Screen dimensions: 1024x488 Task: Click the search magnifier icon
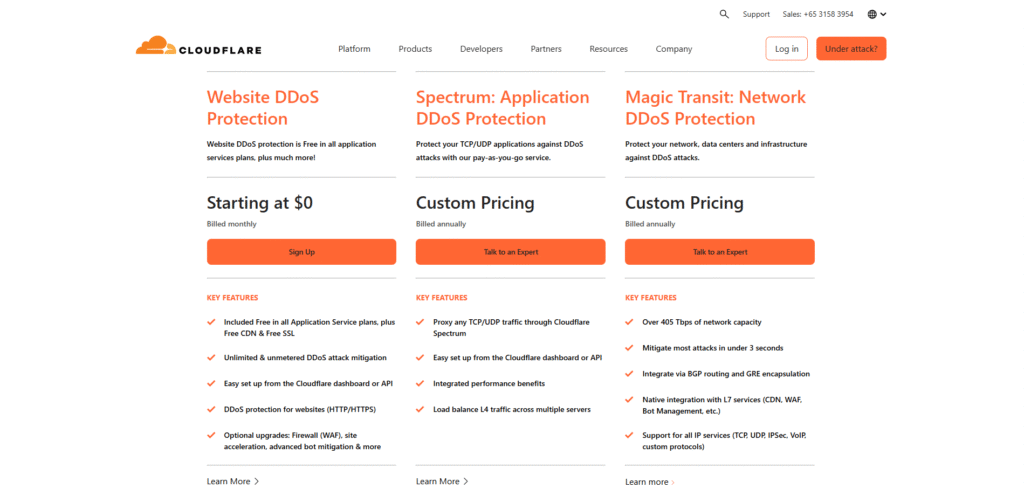pyautogui.click(x=724, y=14)
